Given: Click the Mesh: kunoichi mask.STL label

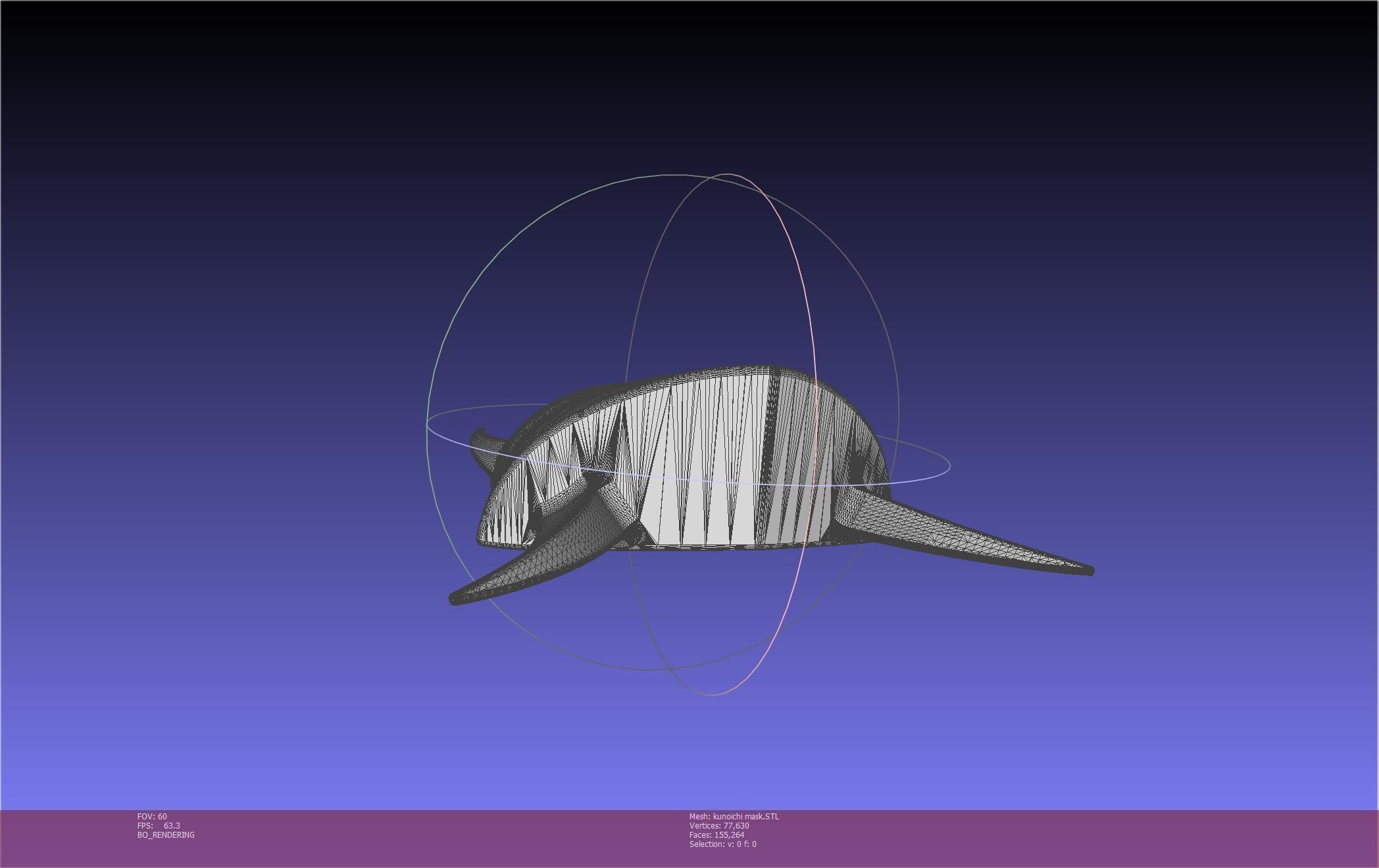Looking at the screenshot, I should [734, 817].
